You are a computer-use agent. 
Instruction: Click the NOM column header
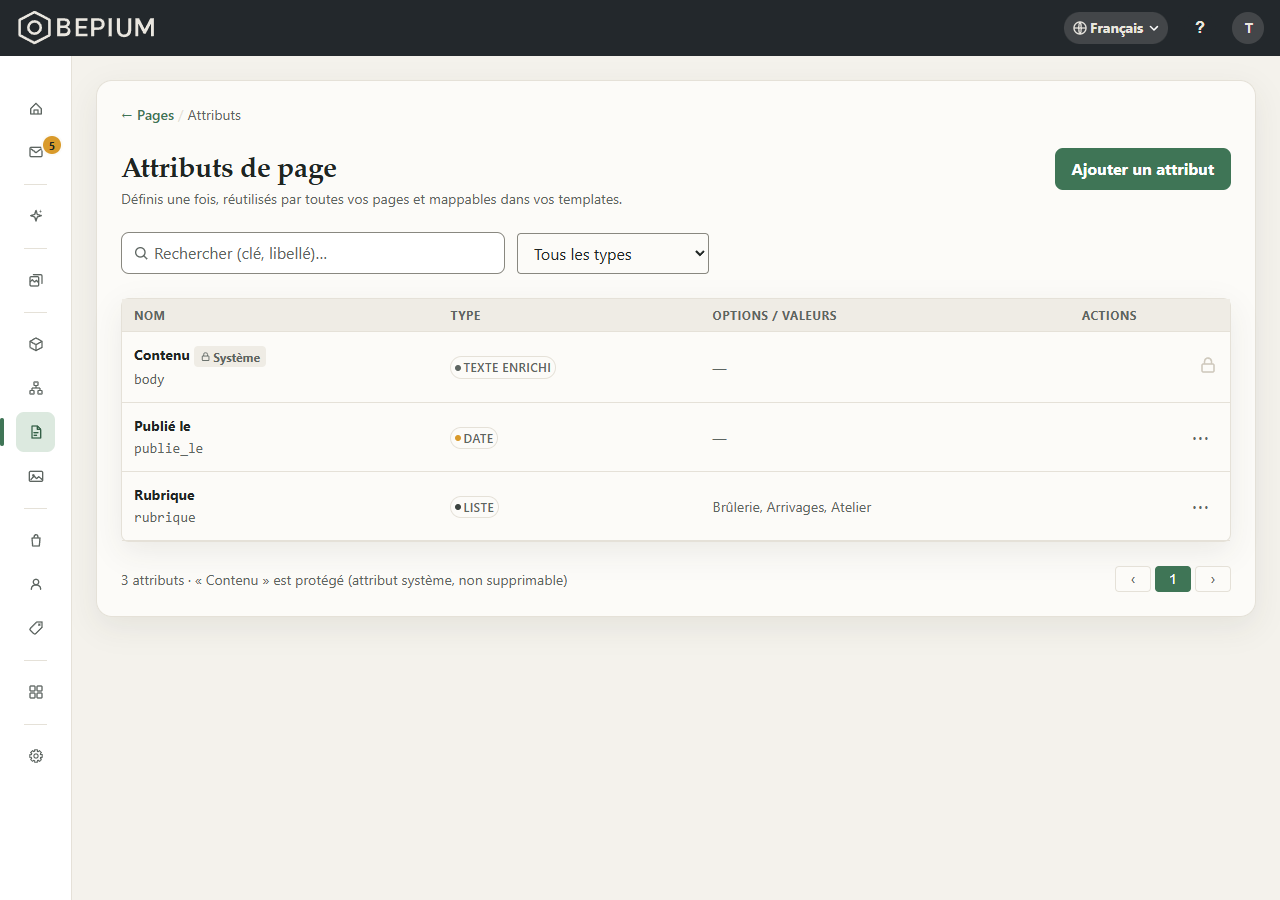(149, 315)
